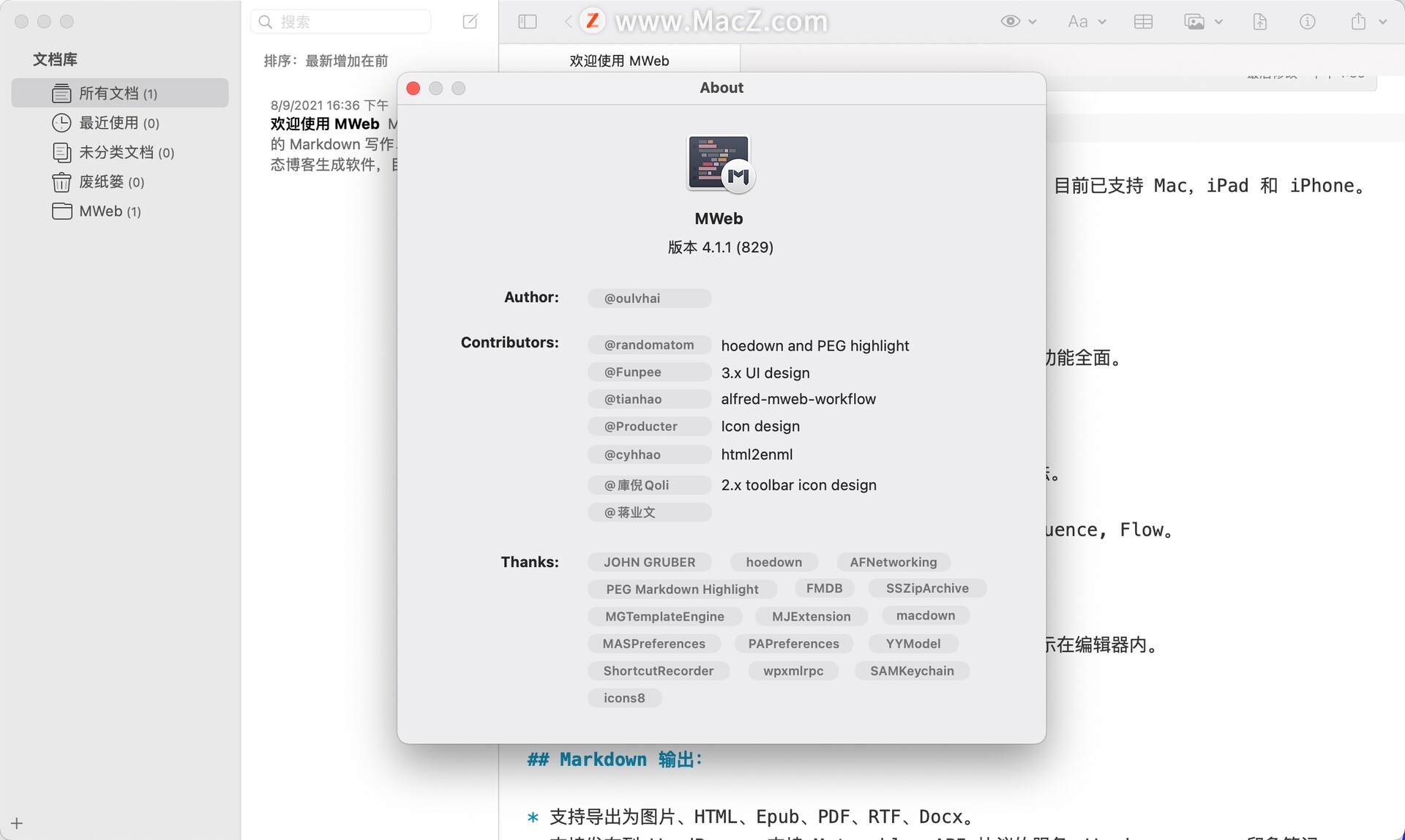Open the MWeb folder in sidebar
This screenshot has height=840, width=1405.
pos(120,211)
